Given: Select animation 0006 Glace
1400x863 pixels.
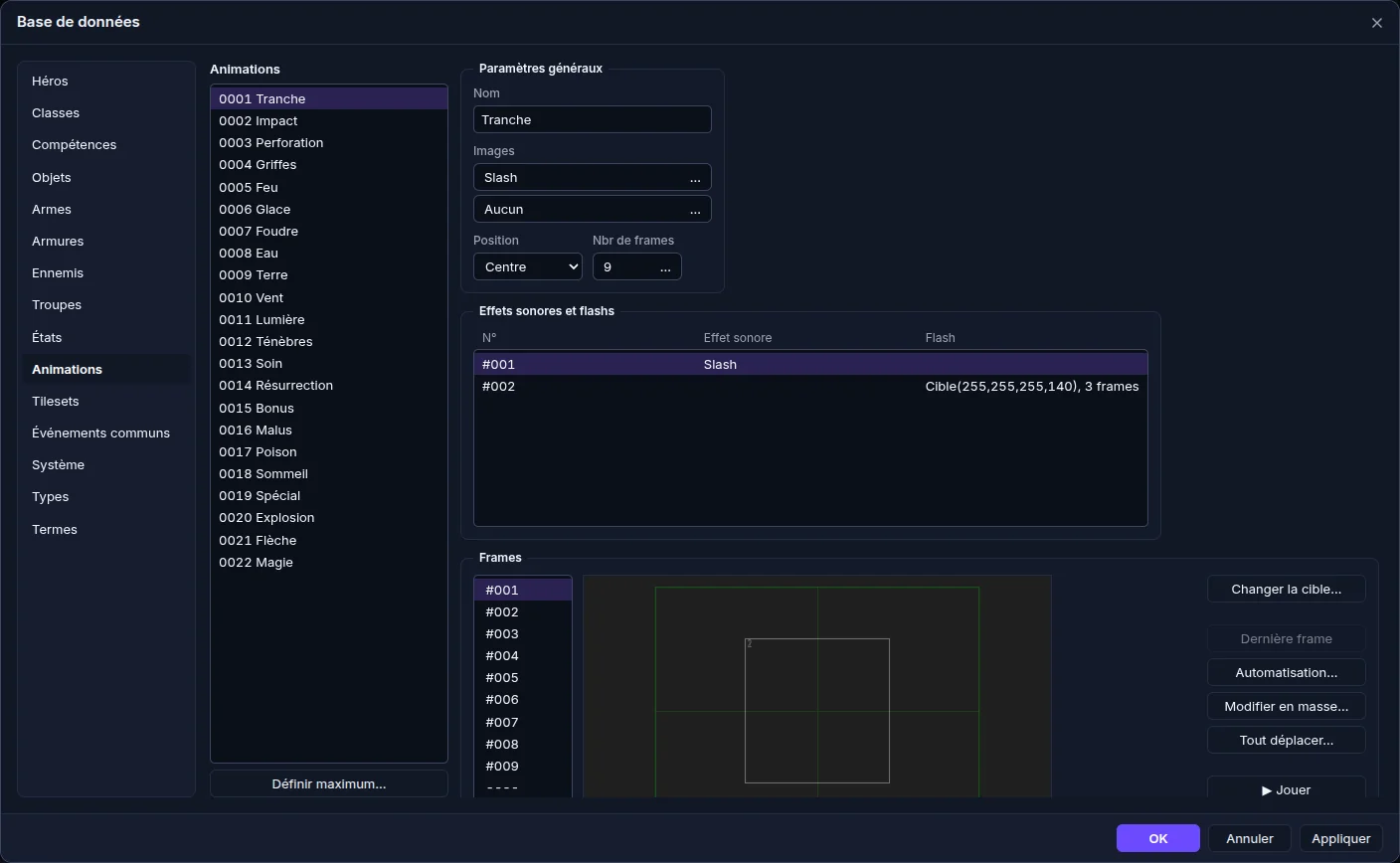Looking at the screenshot, I should coord(329,209).
